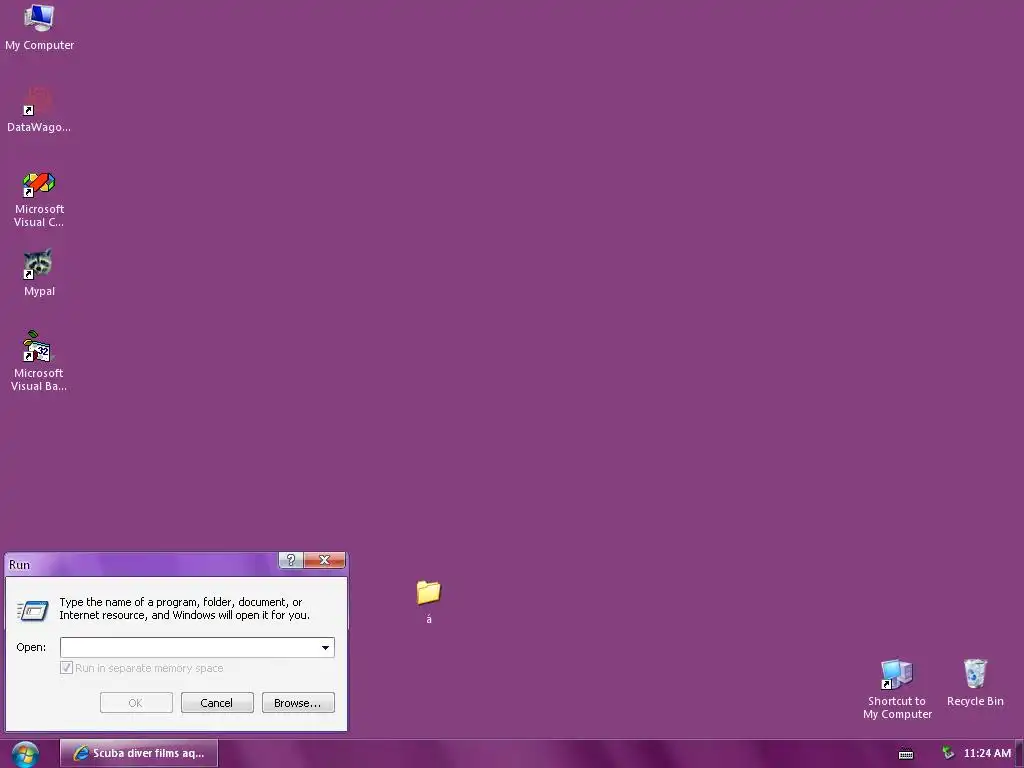This screenshot has width=1024, height=768.
Task: Click the OK button in Run dialog
Action: click(136, 703)
